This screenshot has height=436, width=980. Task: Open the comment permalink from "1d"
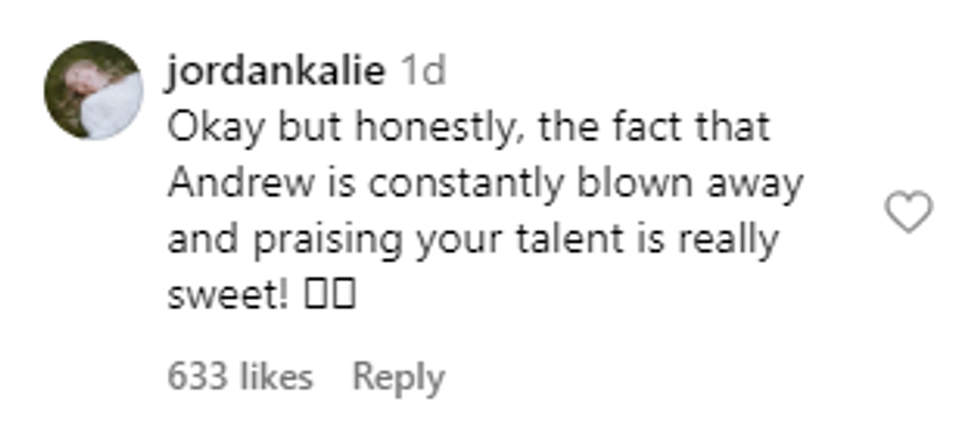point(423,72)
